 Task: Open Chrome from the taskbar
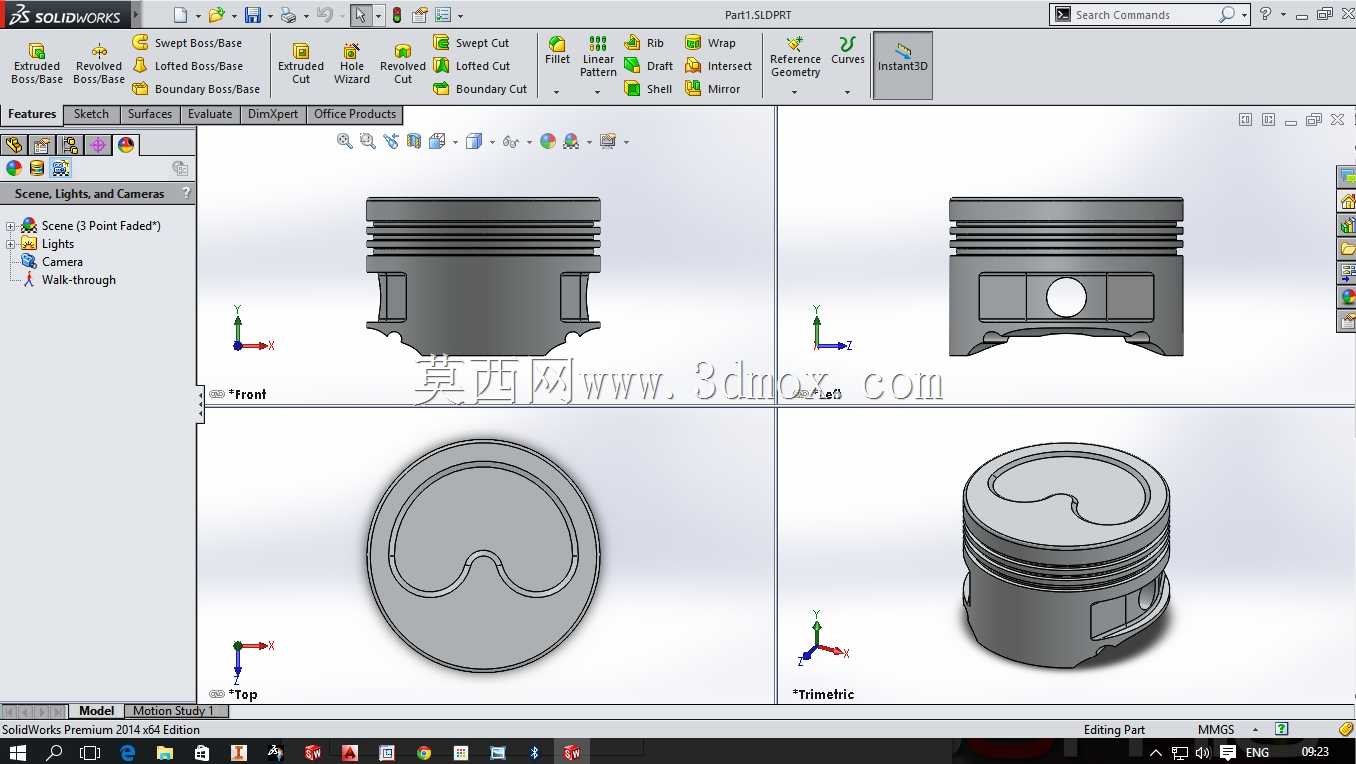[x=424, y=752]
